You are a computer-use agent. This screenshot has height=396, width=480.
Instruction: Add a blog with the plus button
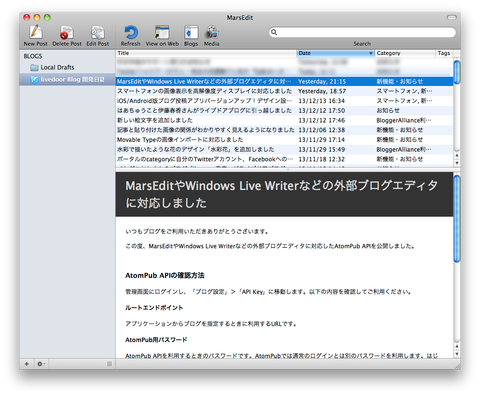click(27, 364)
